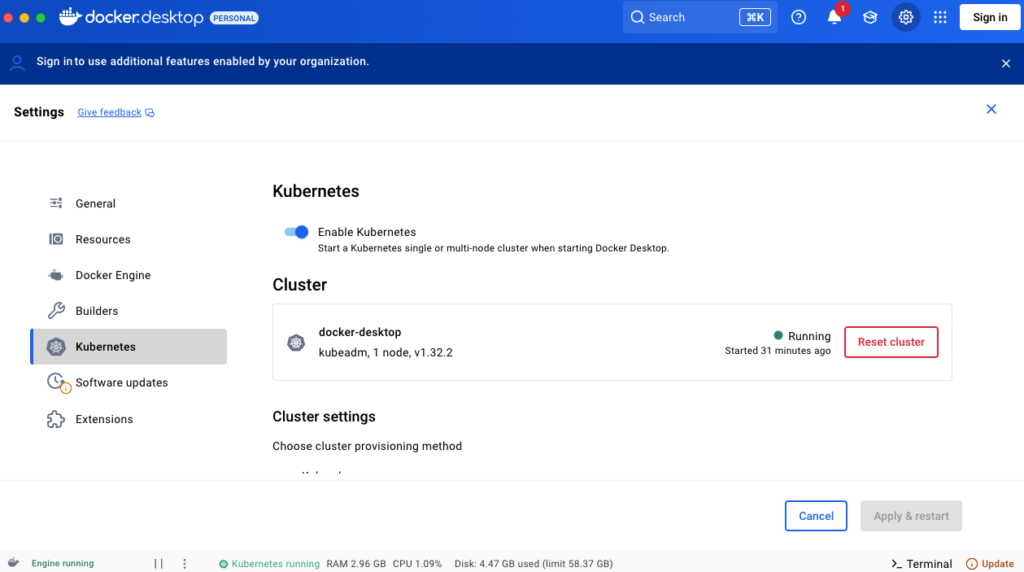Click the Resources sidebar icon

tap(56, 239)
